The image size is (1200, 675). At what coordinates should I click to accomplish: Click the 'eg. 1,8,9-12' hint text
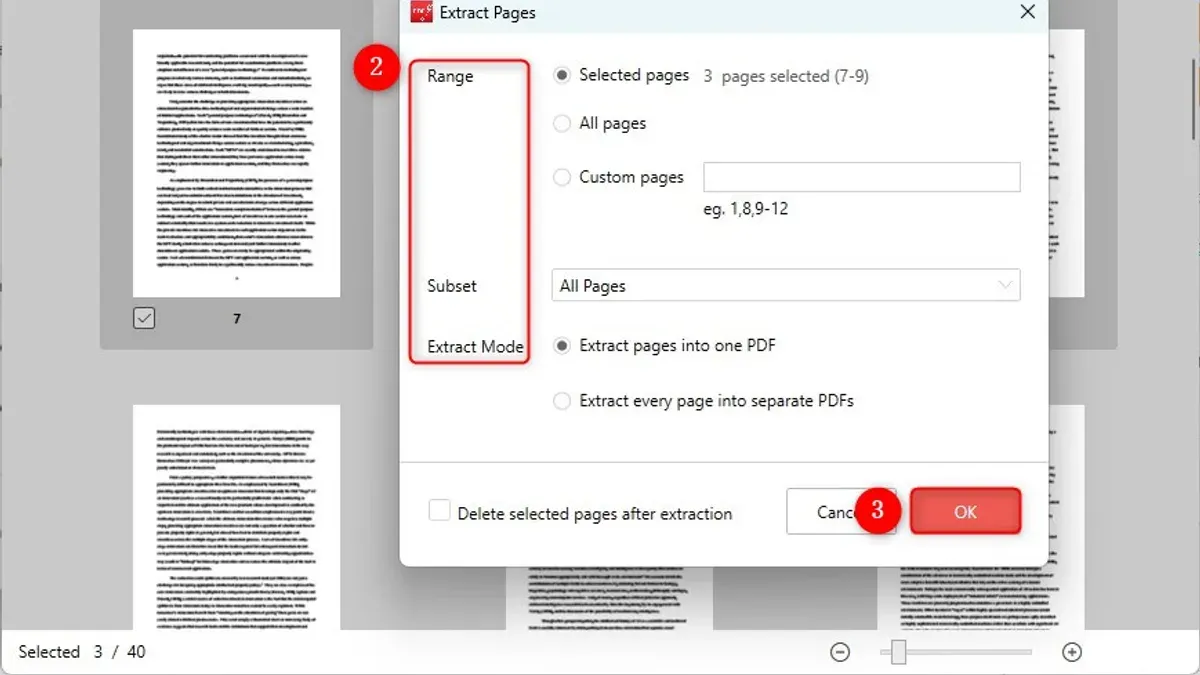tap(746, 210)
